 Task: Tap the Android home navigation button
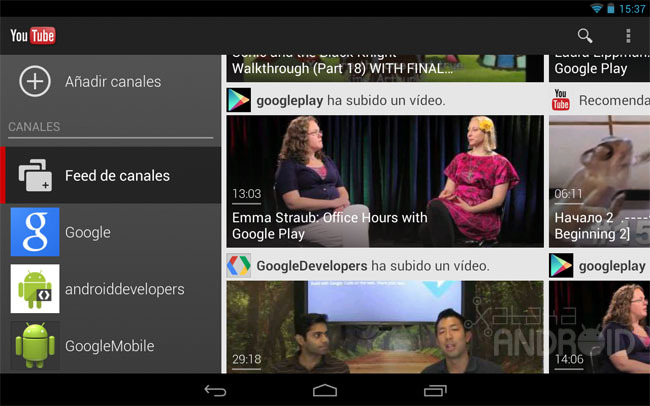pyautogui.click(x=325, y=390)
